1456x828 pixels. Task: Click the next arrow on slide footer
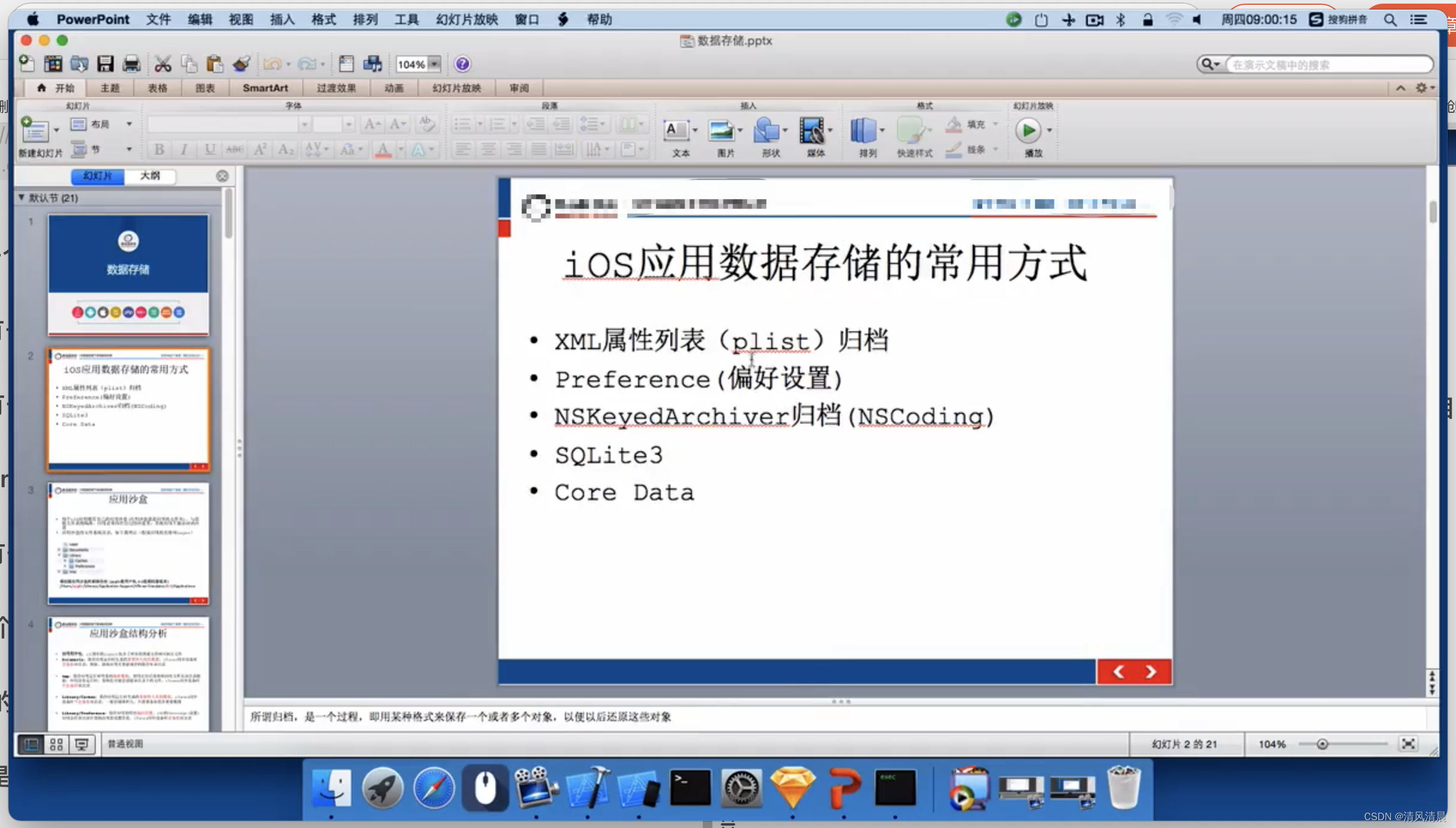tap(1151, 672)
